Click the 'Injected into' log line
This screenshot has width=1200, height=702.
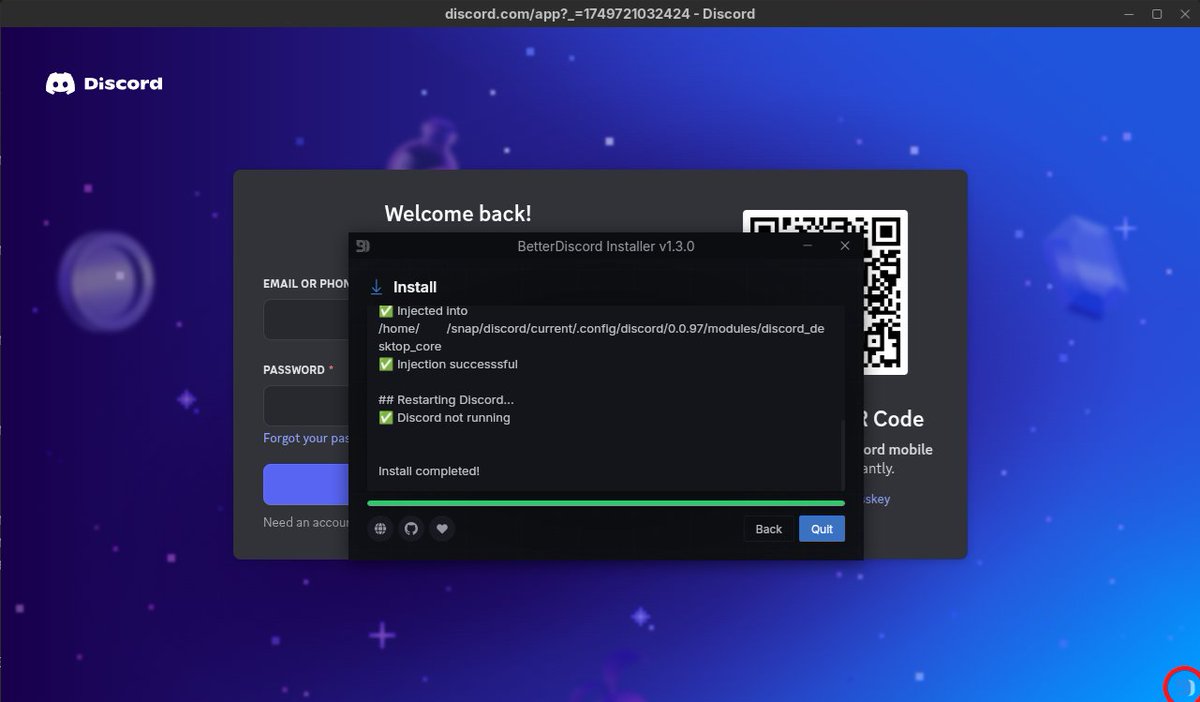pos(423,311)
